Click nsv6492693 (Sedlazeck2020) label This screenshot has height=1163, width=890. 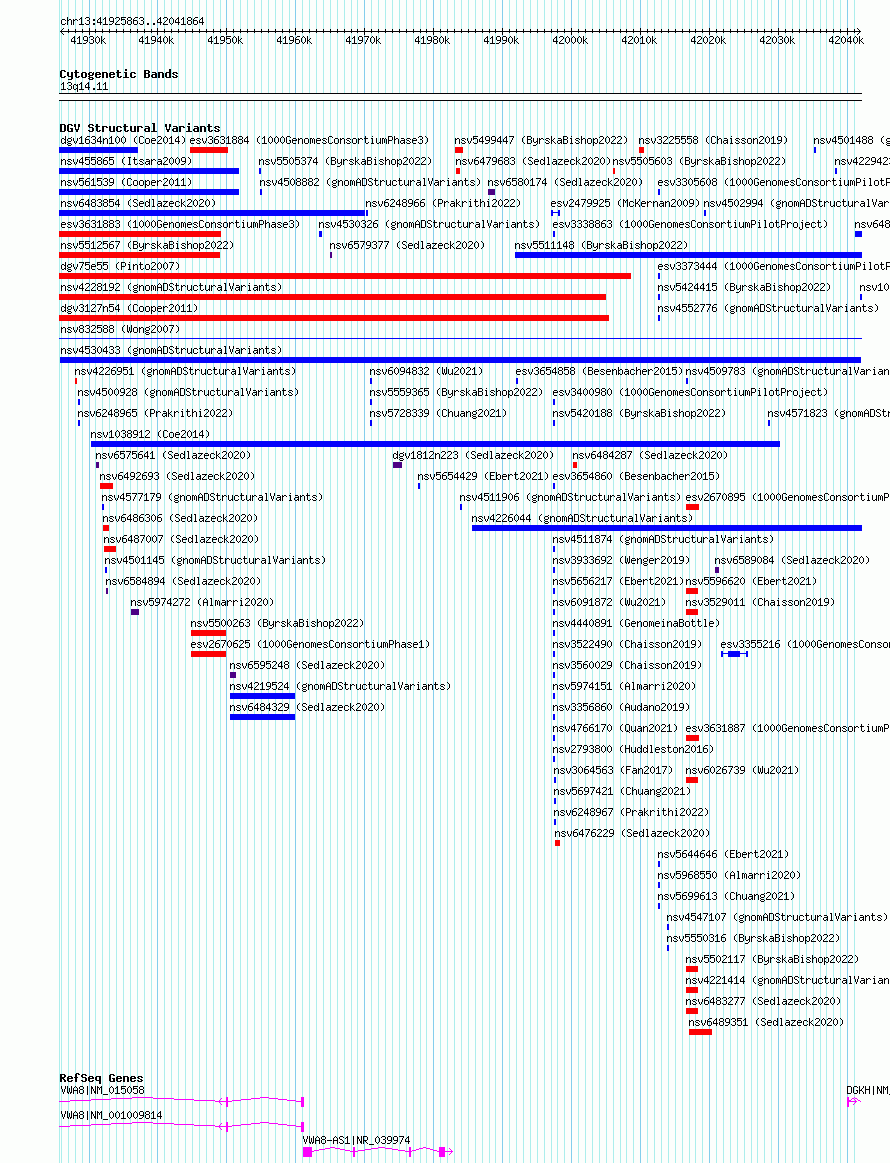point(177,476)
